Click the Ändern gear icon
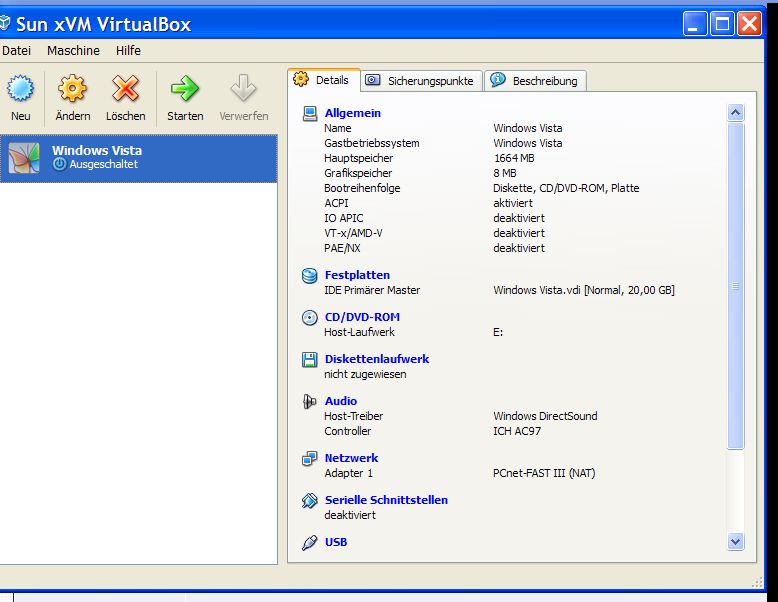 [x=72, y=90]
